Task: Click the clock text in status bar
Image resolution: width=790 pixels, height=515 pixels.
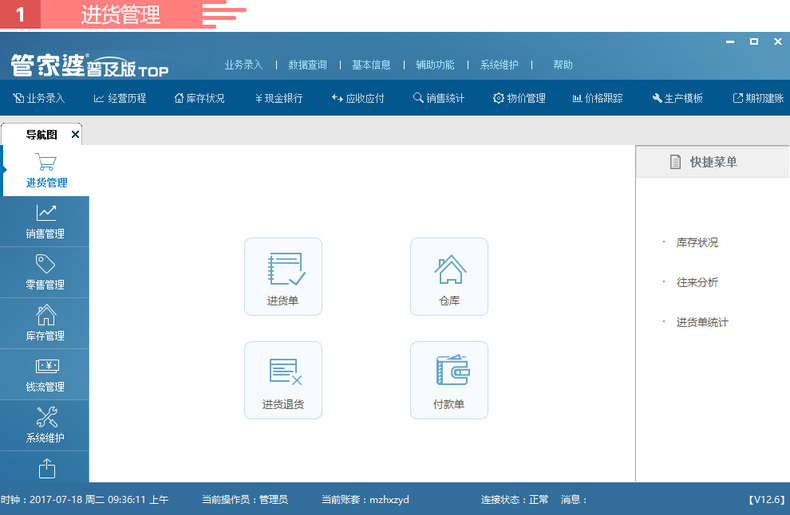Action: point(85,499)
